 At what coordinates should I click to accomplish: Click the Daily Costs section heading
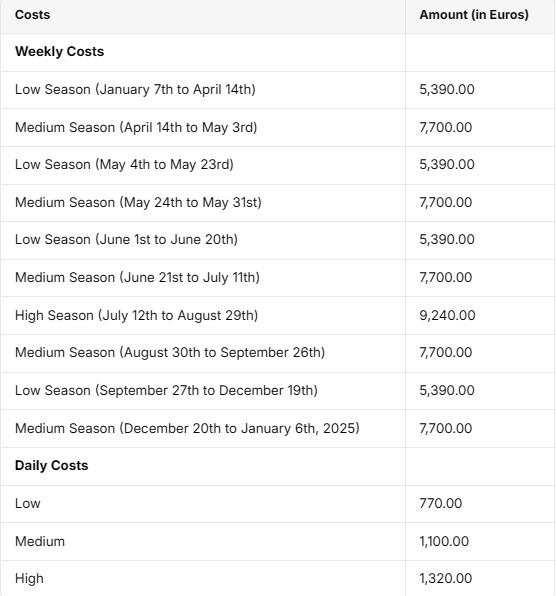point(51,466)
